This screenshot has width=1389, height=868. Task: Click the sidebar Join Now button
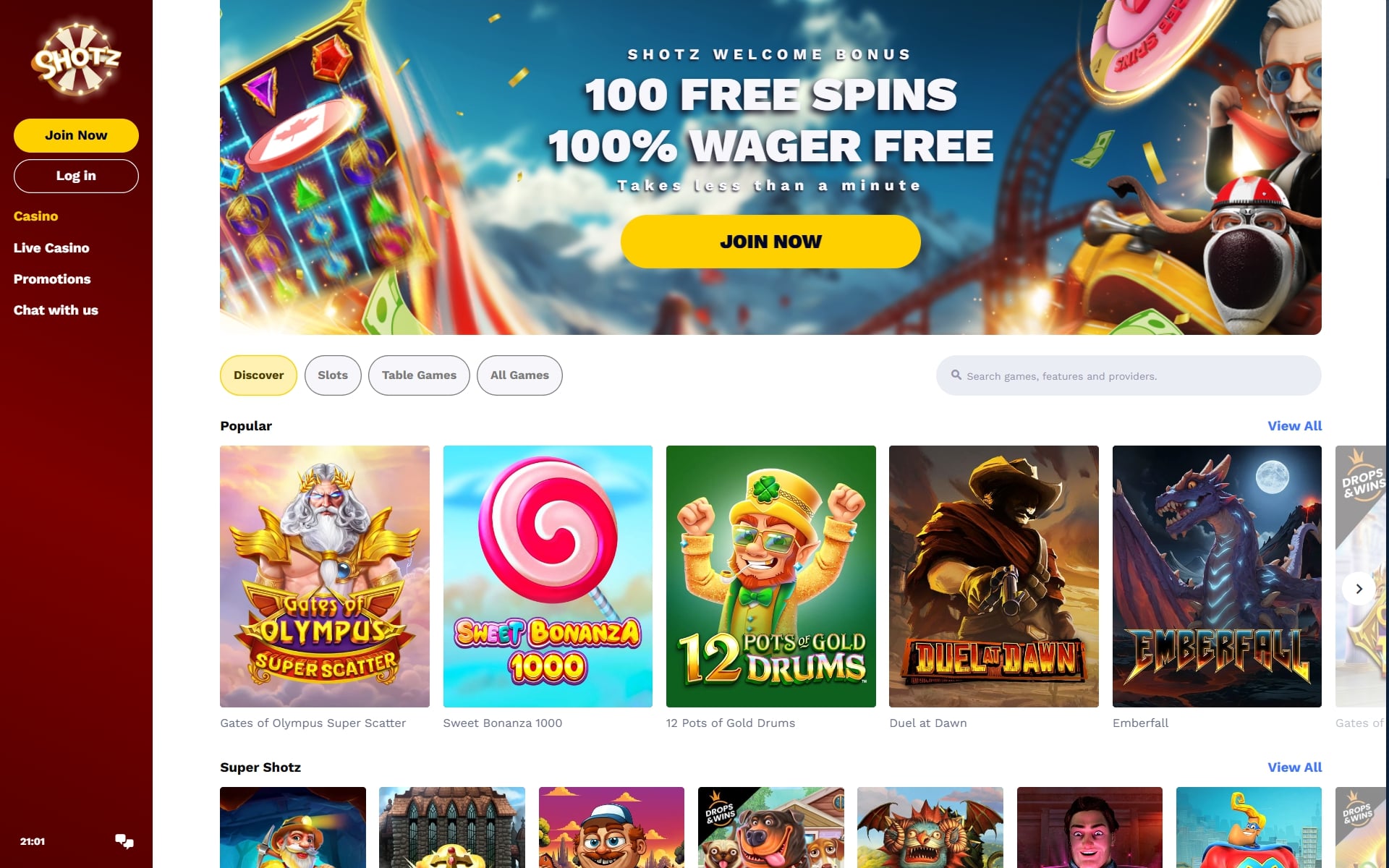[76, 135]
